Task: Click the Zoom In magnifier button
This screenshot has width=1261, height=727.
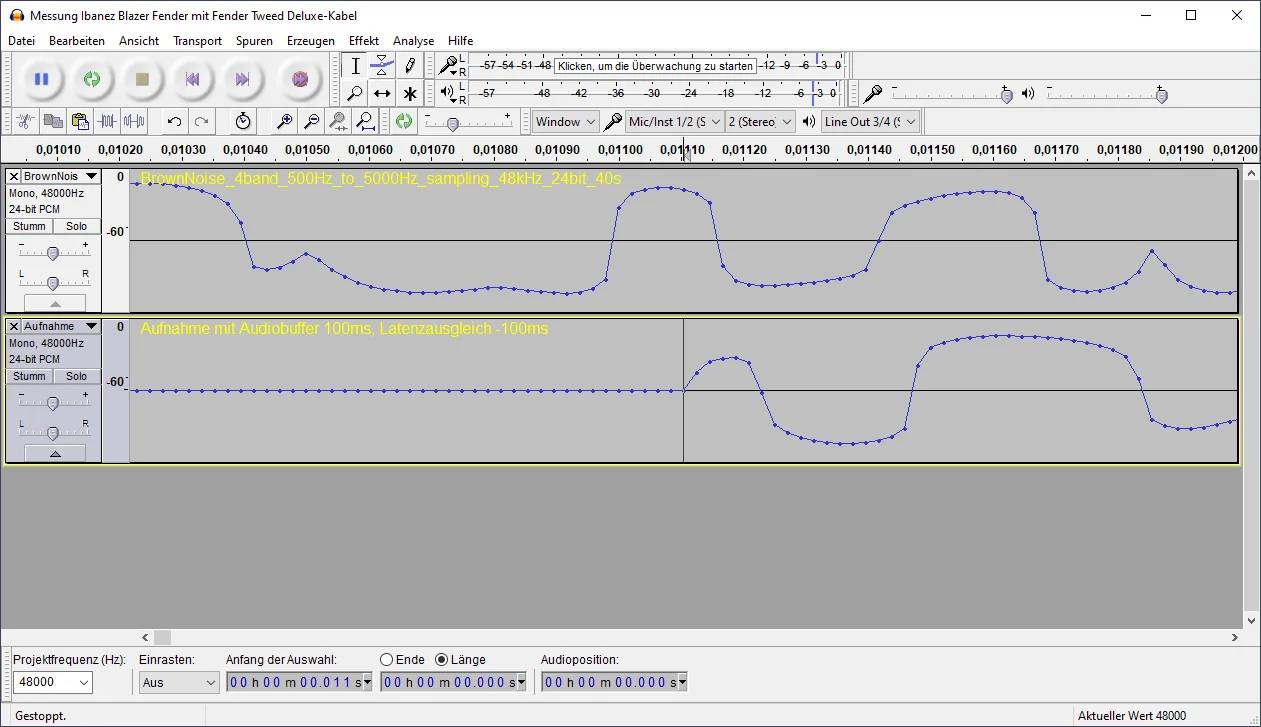Action: (x=285, y=122)
